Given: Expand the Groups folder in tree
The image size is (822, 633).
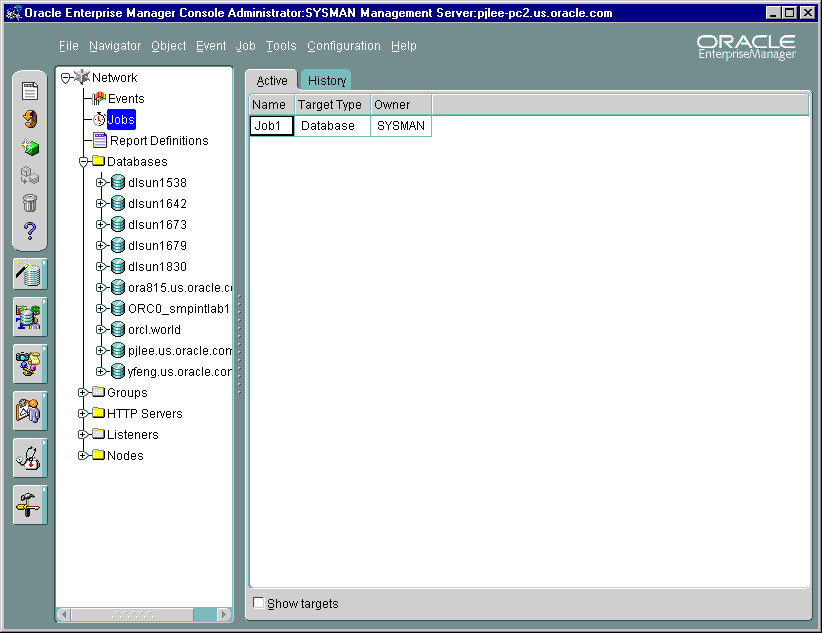Looking at the screenshot, I should click(83, 393).
